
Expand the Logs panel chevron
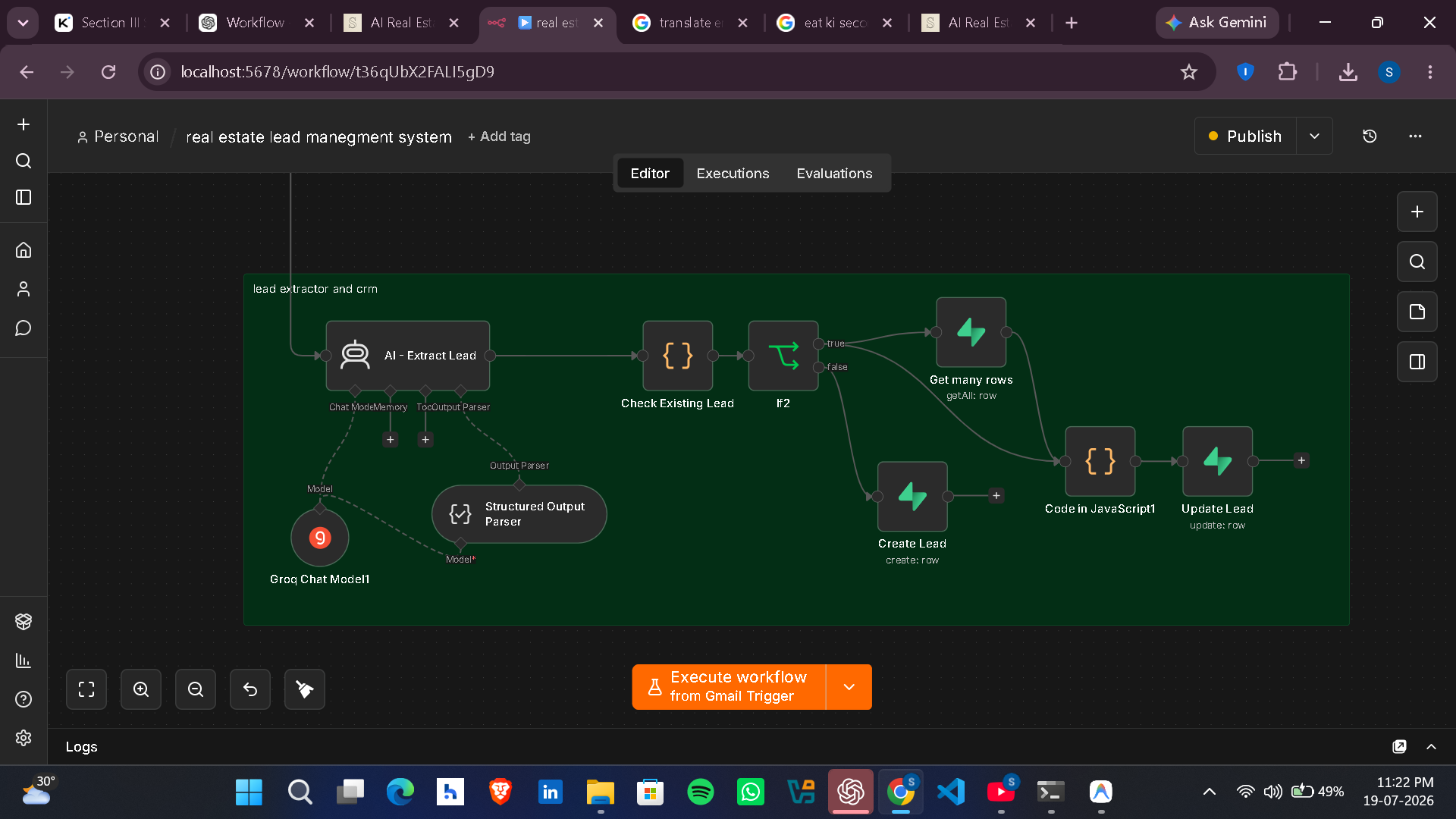1431,747
